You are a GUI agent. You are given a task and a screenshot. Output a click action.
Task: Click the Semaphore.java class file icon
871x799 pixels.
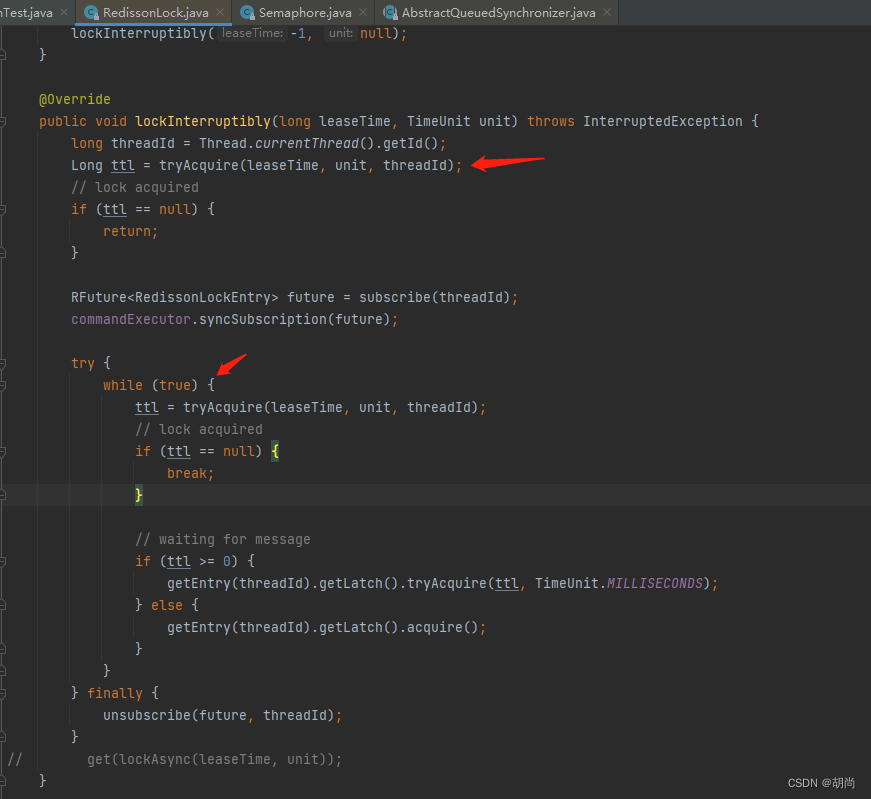(247, 13)
